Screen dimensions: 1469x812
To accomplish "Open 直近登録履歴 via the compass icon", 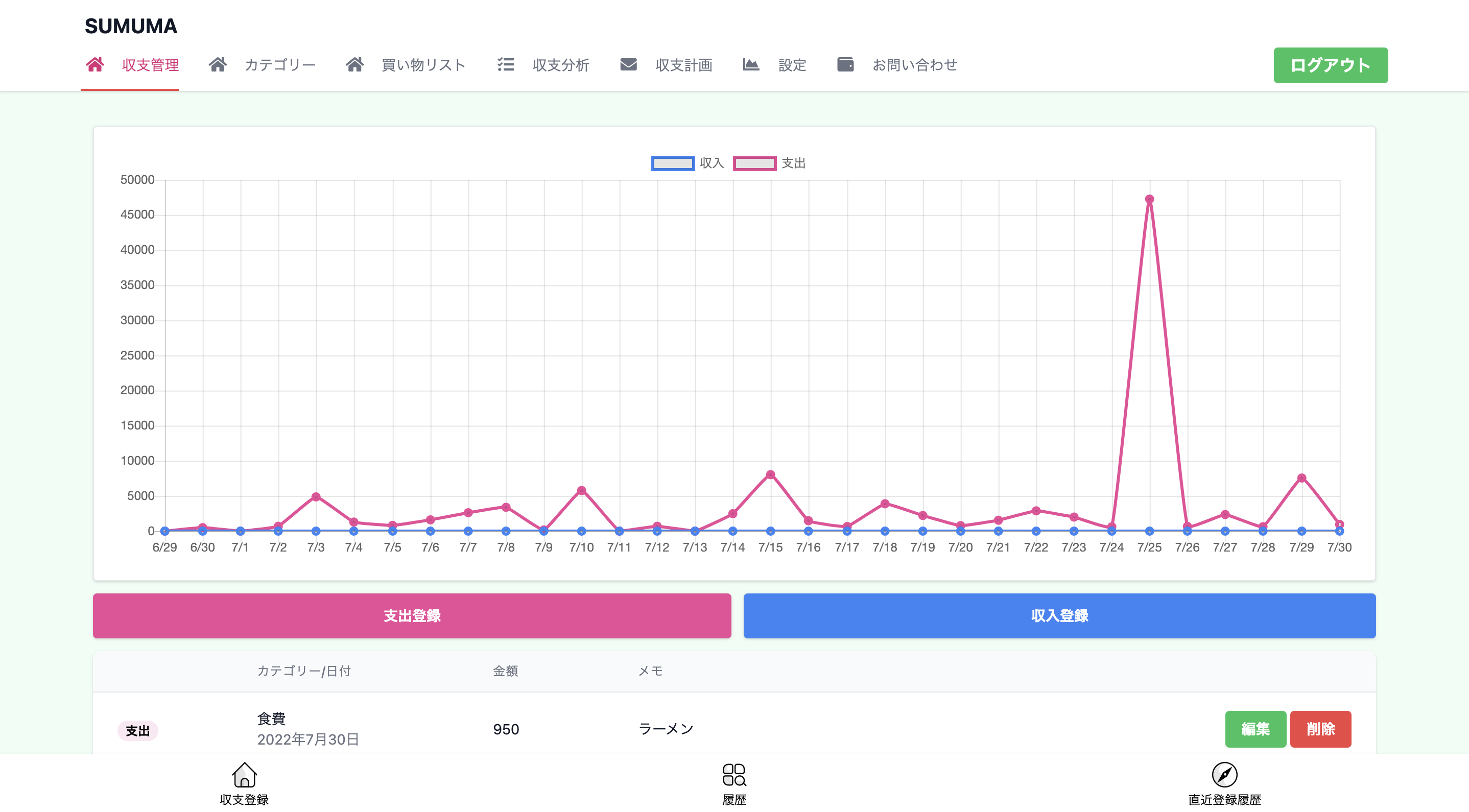I will [x=1224, y=775].
